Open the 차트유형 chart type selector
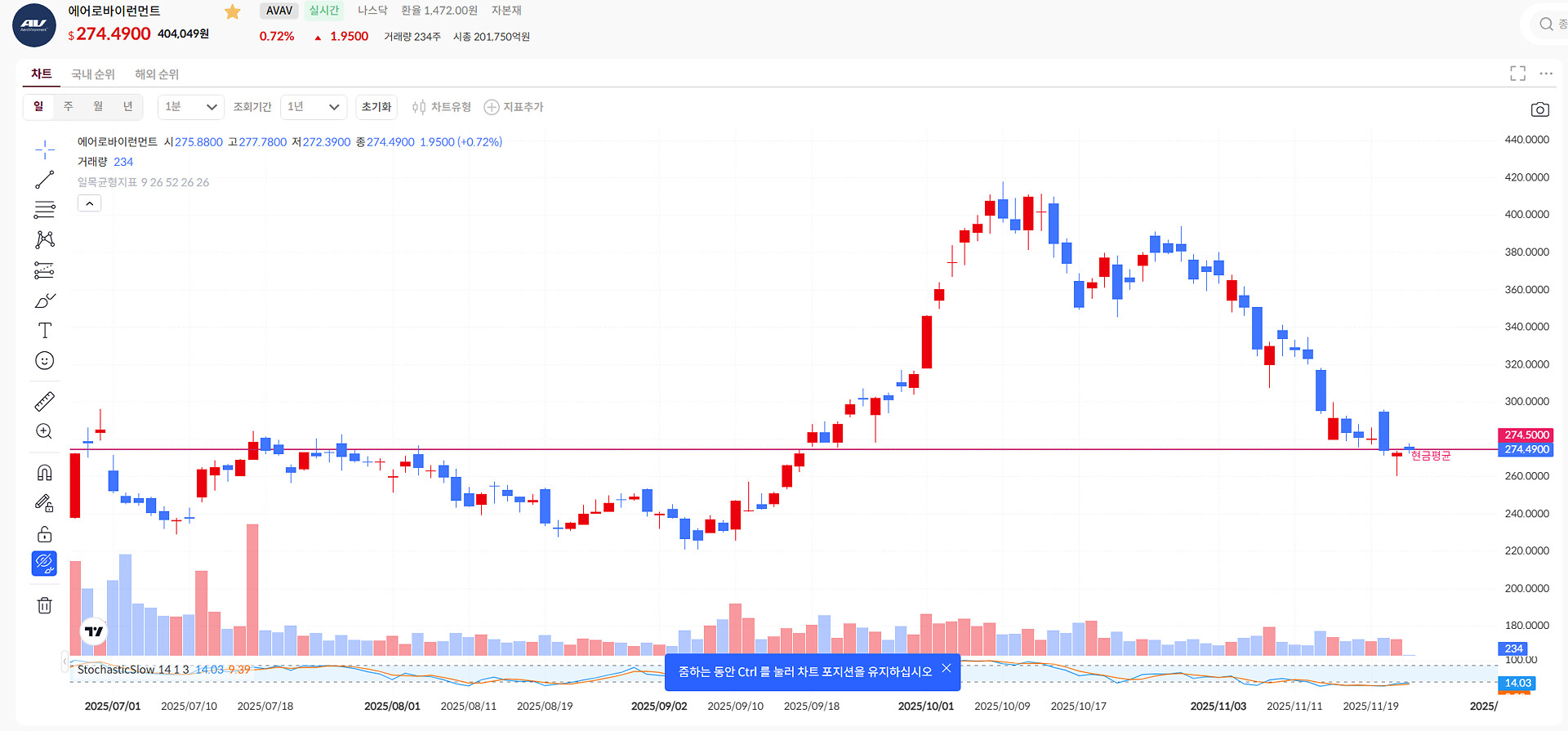Image resolution: width=1568 pixels, height=731 pixels. [x=442, y=107]
